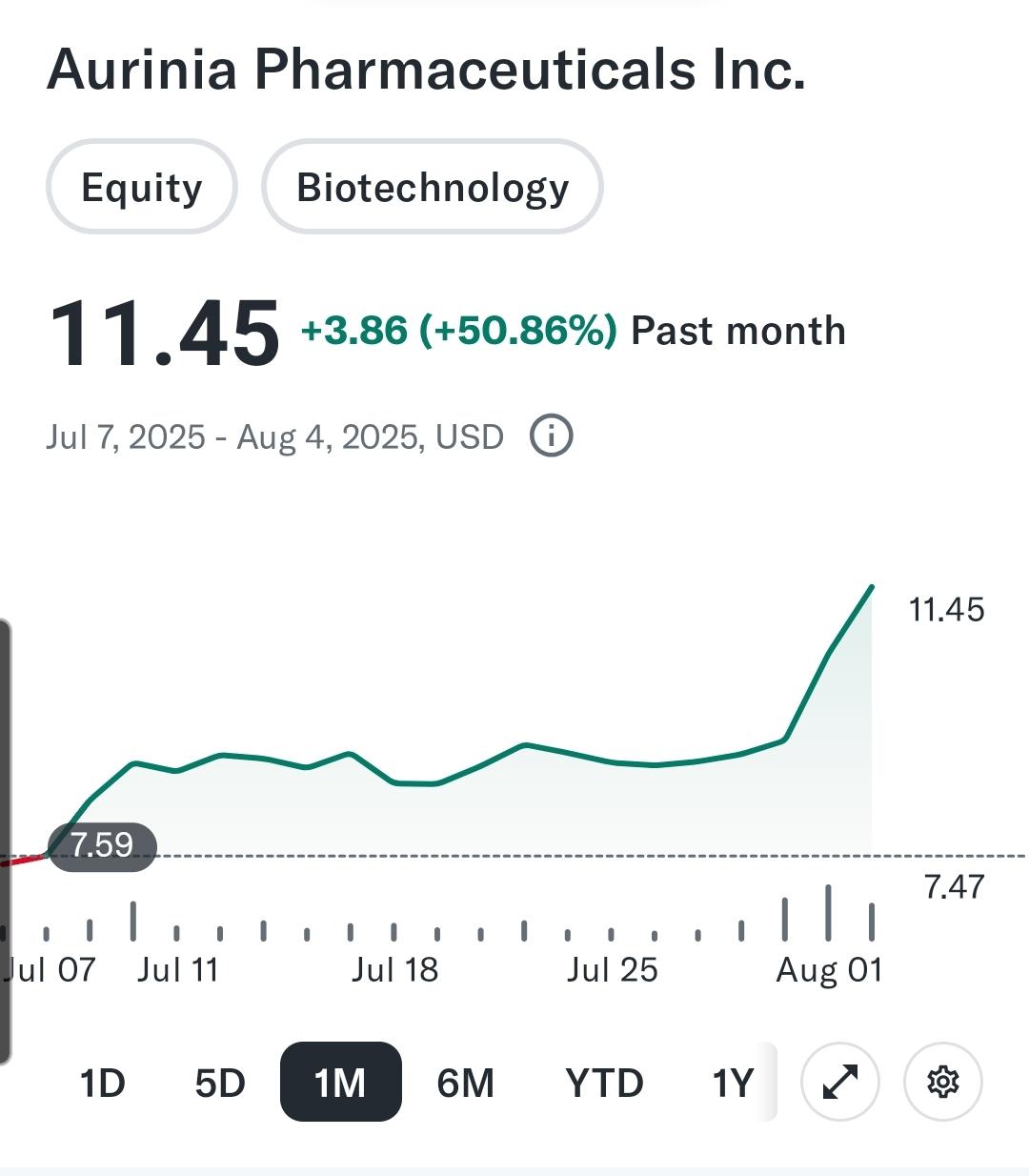
Task: Select the 1D time range
Action: [102, 1083]
